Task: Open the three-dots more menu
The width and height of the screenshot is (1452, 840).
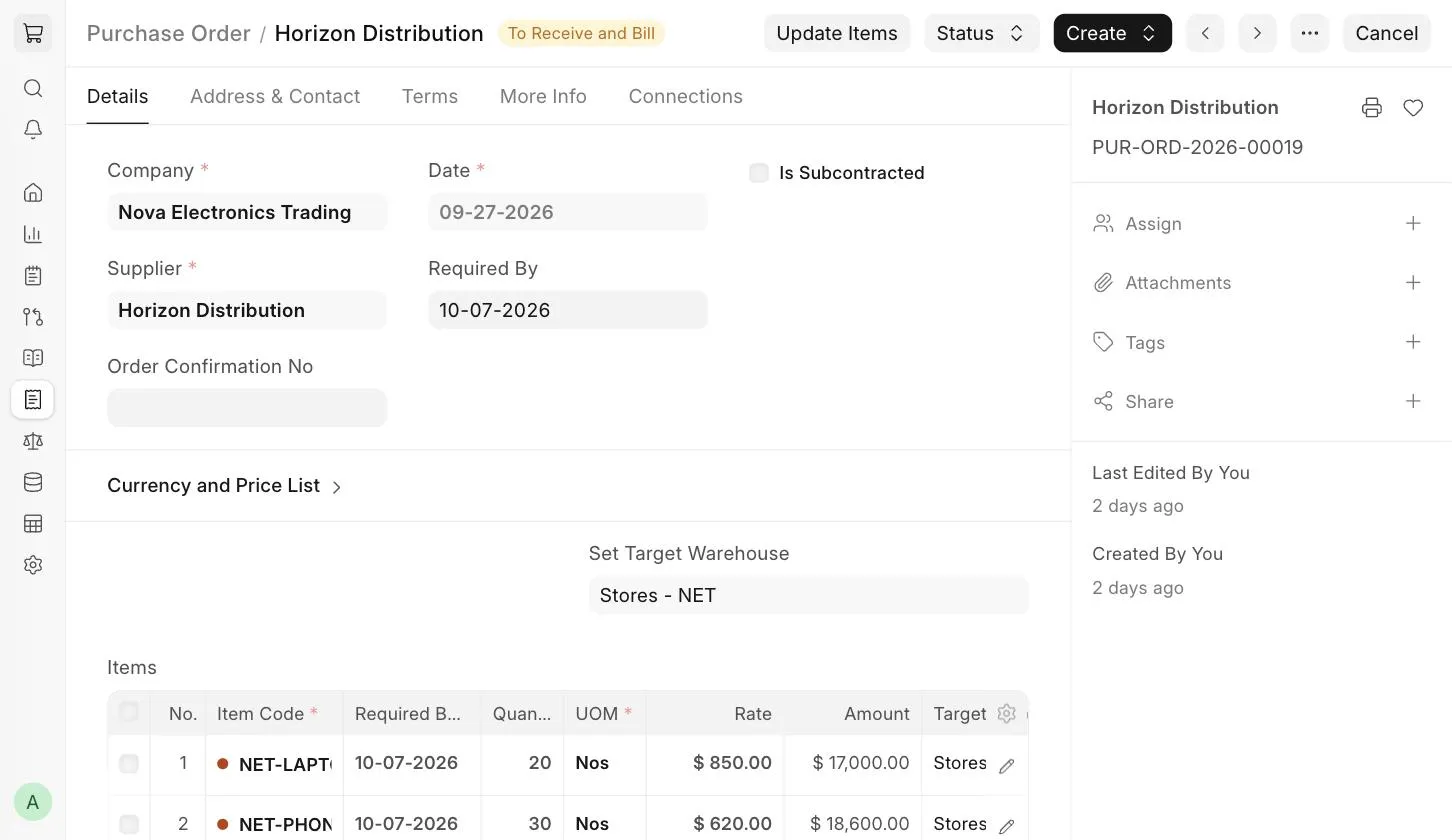Action: coord(1310,33)
